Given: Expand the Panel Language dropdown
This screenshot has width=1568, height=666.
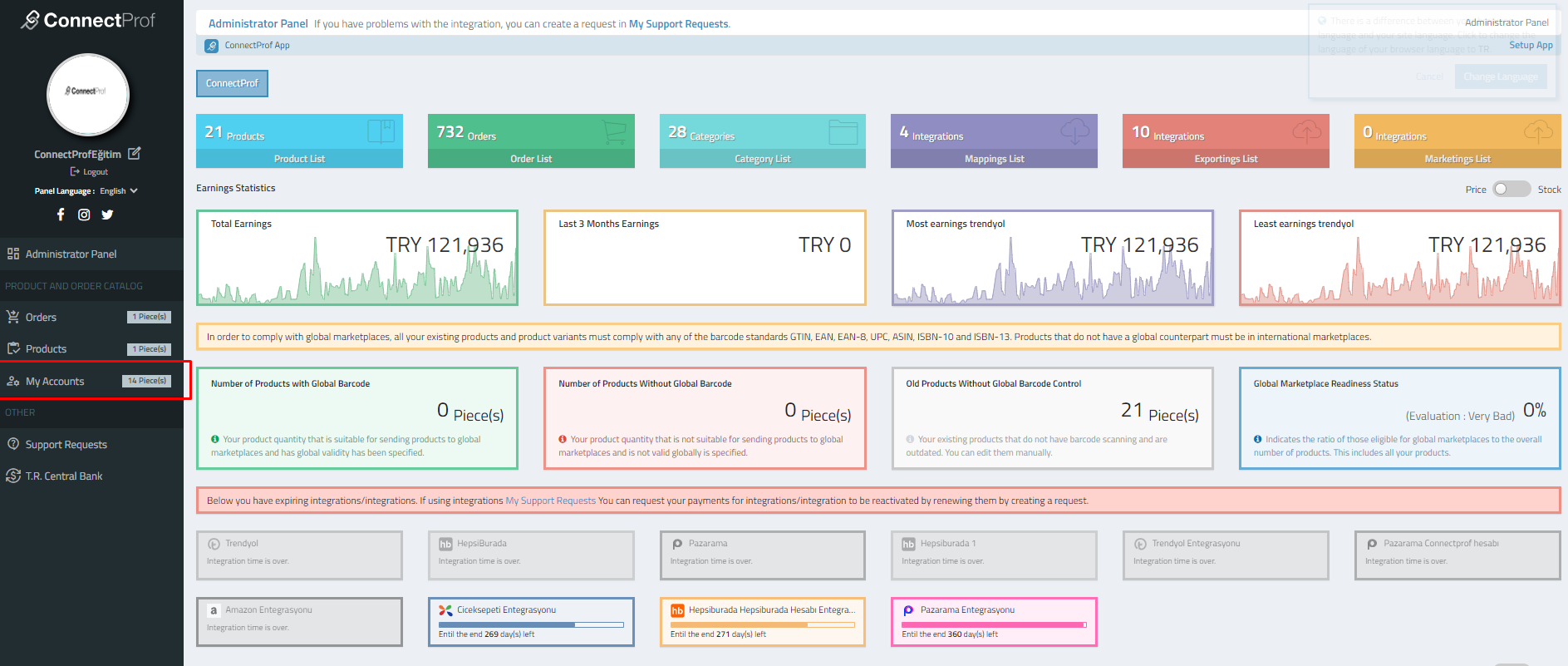Looking at the screenshot, I should [x=118, y=191].
